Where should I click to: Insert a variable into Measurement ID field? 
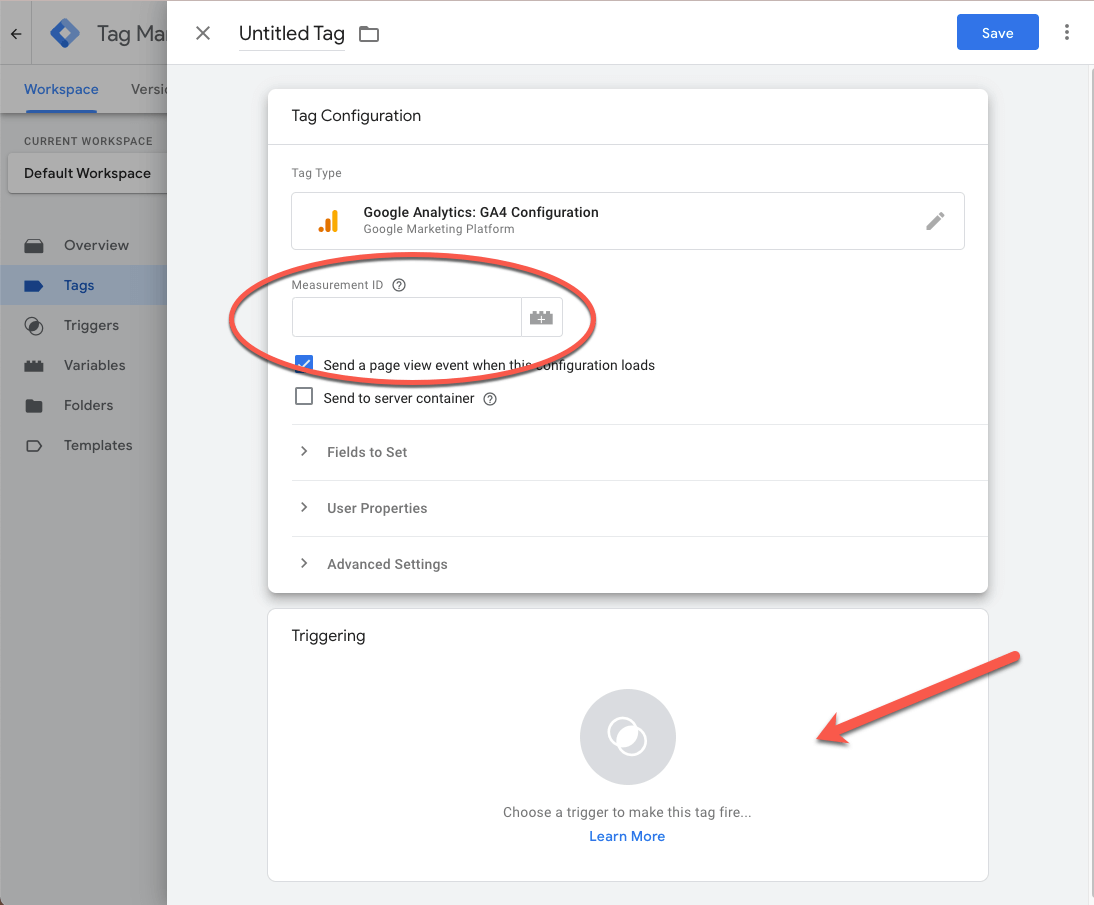coord(541,317)
